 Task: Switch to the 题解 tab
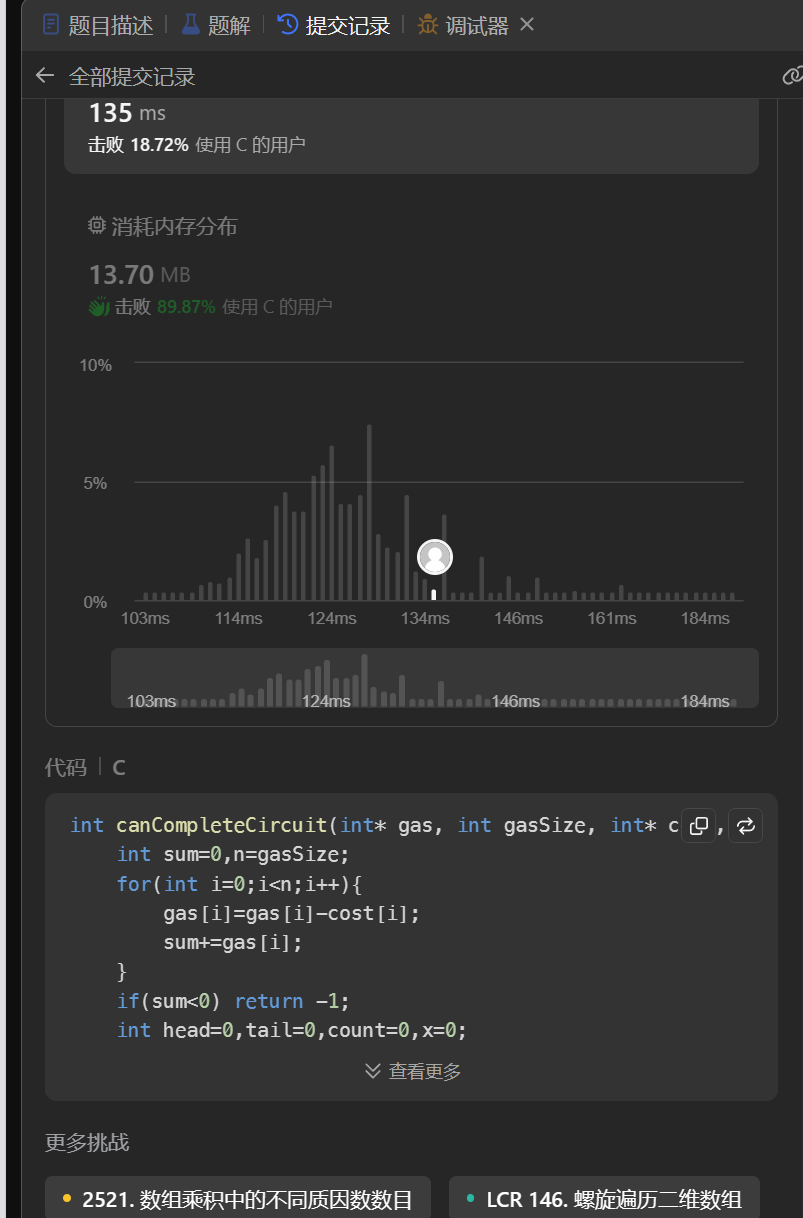pos(228,26)
